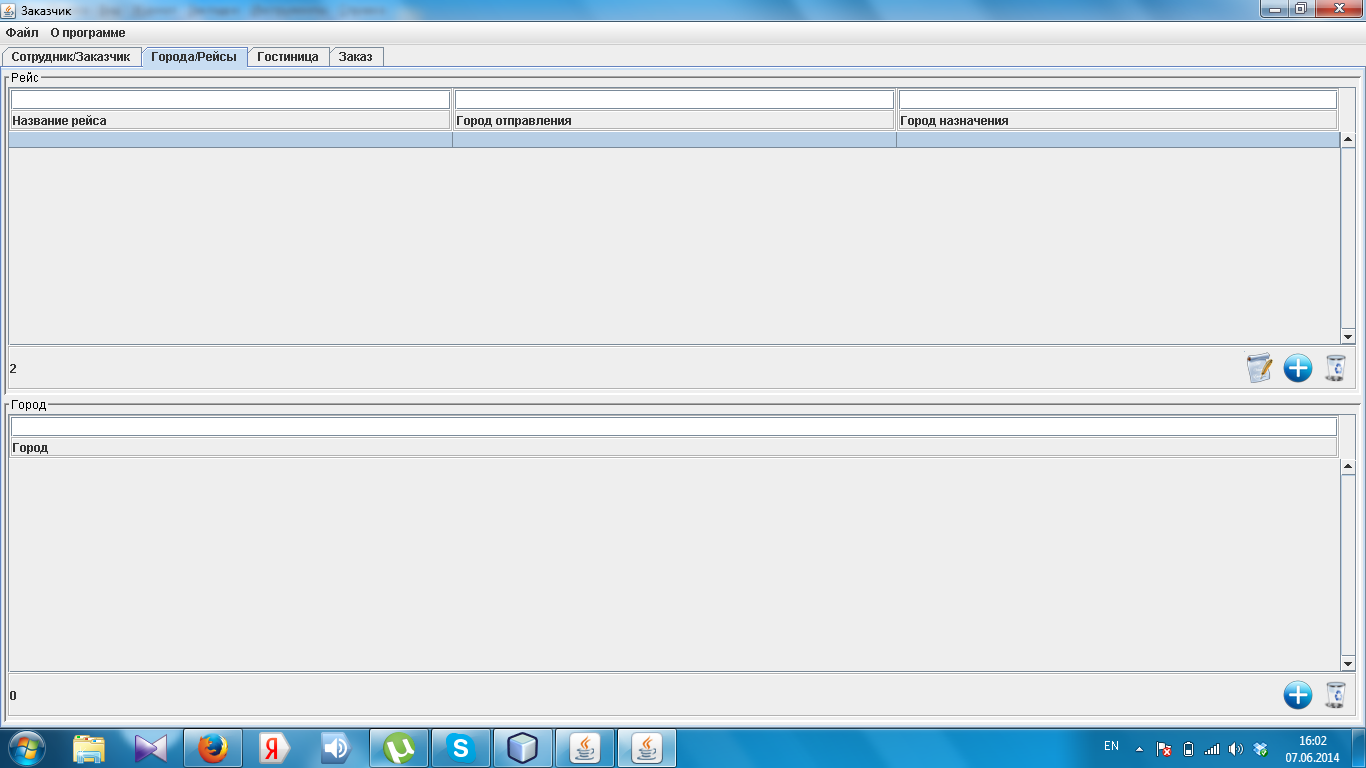The image size is (1366, 768).
Task: Delete a city using the Город trash icon
Action: click(1336, 695)
